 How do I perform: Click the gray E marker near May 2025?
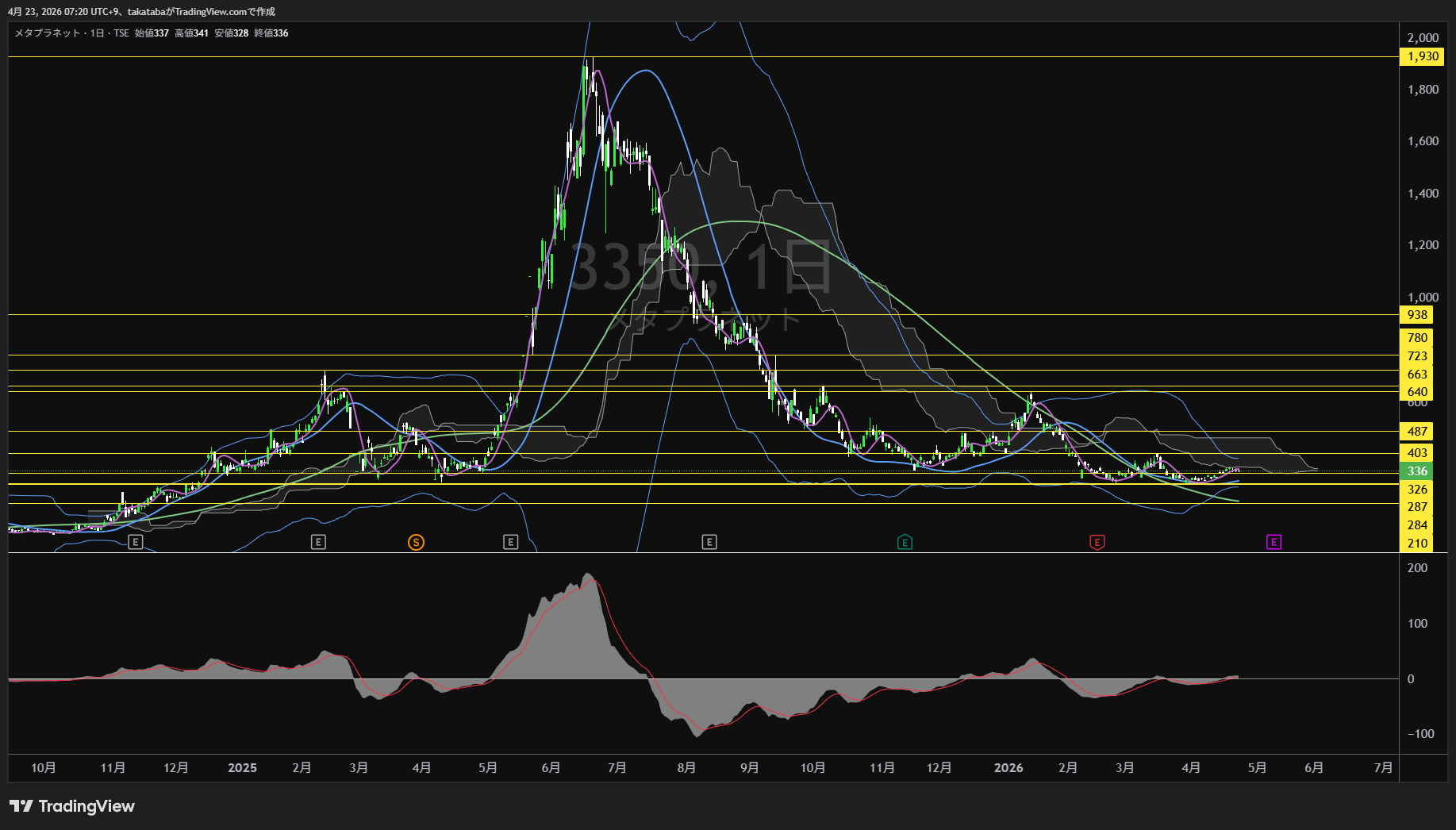[x=510, y=542]
